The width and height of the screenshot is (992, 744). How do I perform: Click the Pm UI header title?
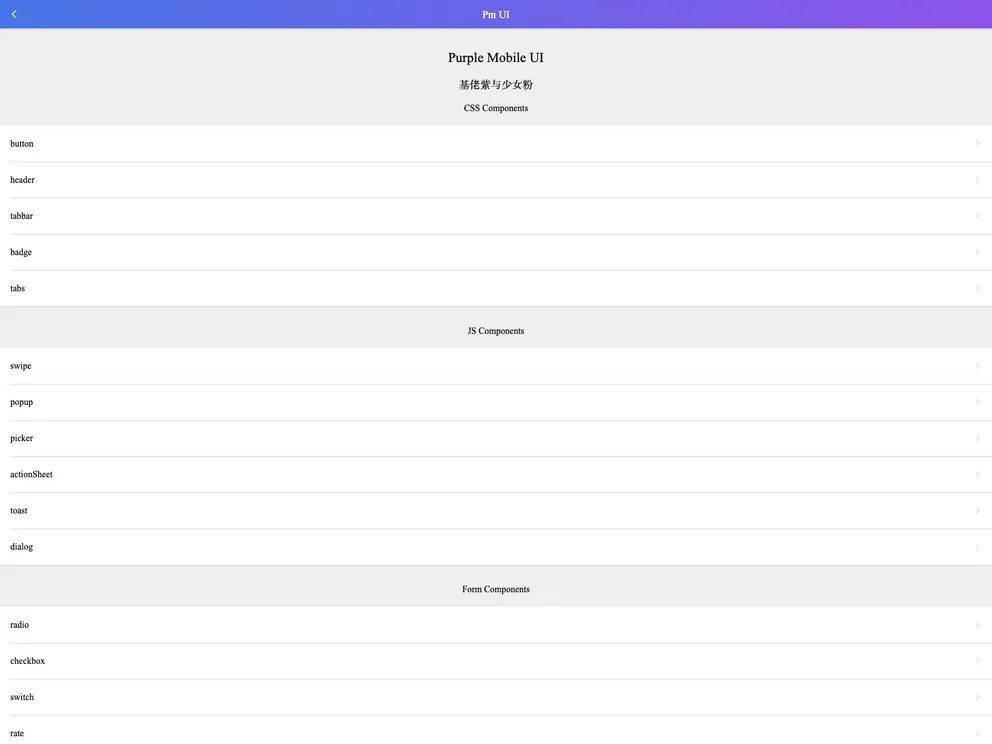[x=496, y=14]
